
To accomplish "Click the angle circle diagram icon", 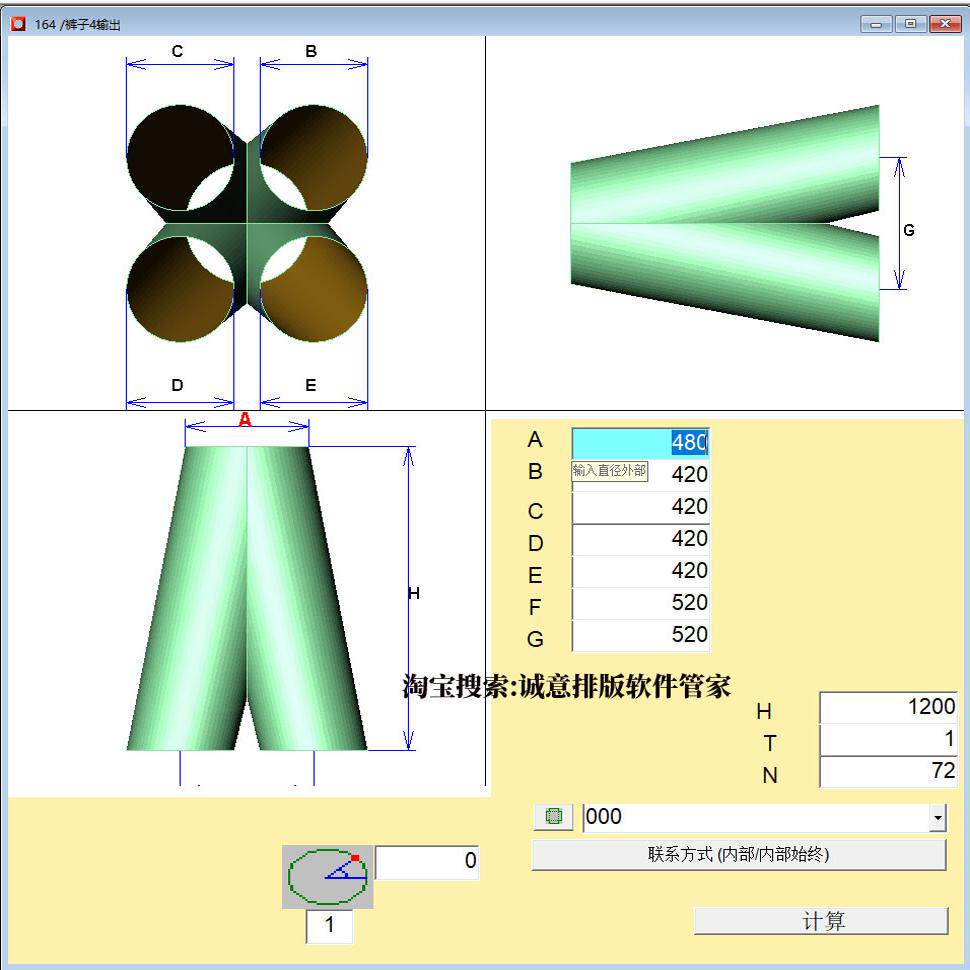I will pos(327,877).
